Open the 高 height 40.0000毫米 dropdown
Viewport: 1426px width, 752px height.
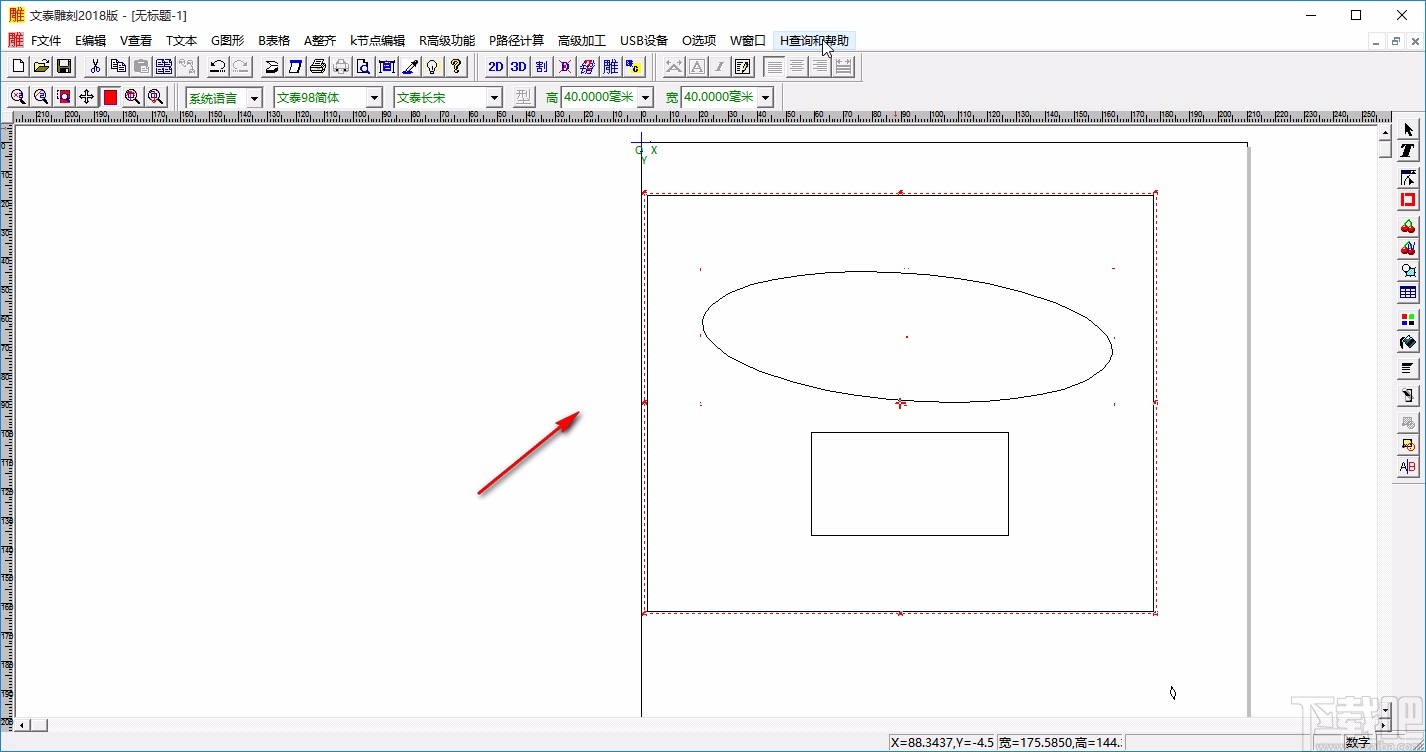pos(645,97)
